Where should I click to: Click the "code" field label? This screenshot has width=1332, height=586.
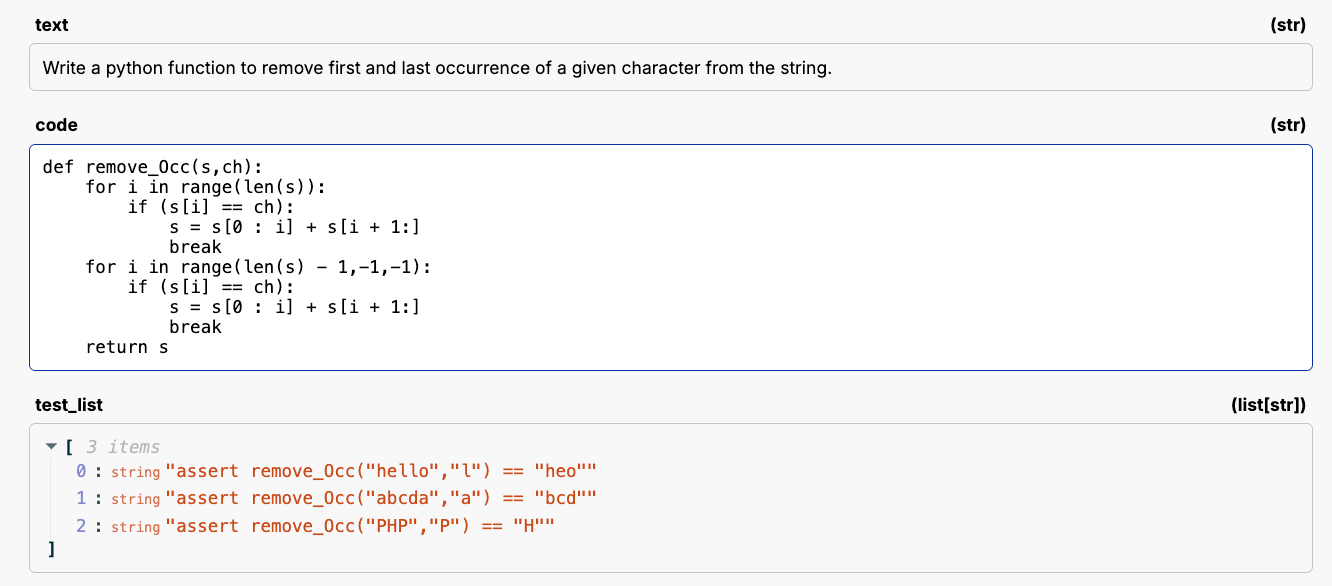coord(56,125)
